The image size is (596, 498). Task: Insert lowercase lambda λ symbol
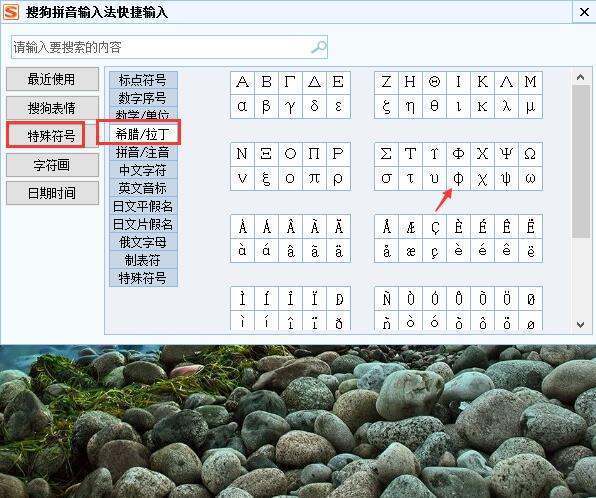[506, 106]
